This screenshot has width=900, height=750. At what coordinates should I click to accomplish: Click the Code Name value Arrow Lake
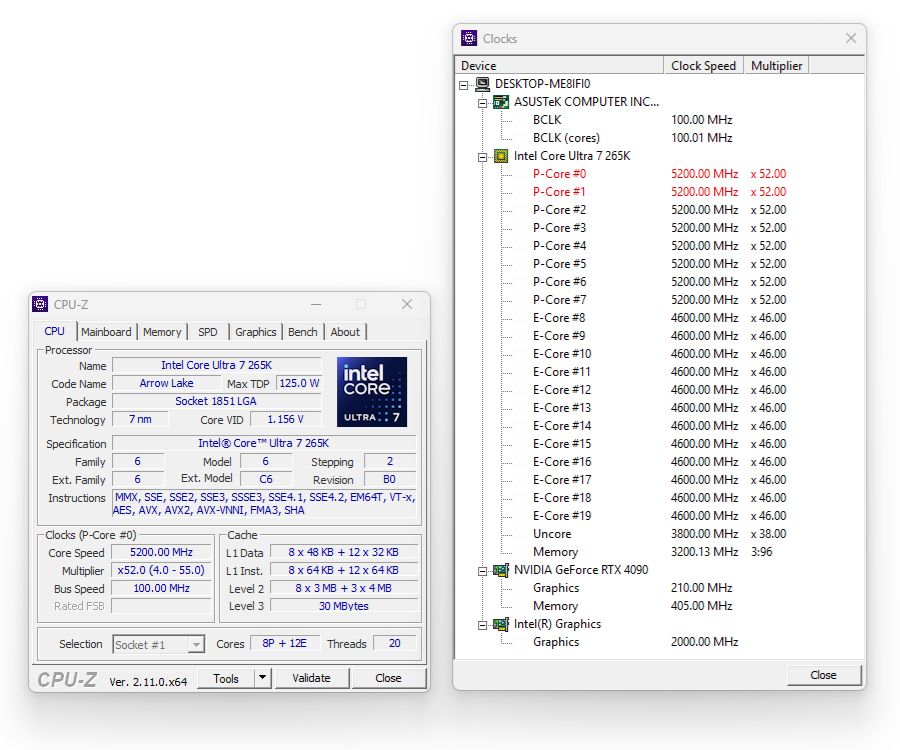[x=166, y=383]
